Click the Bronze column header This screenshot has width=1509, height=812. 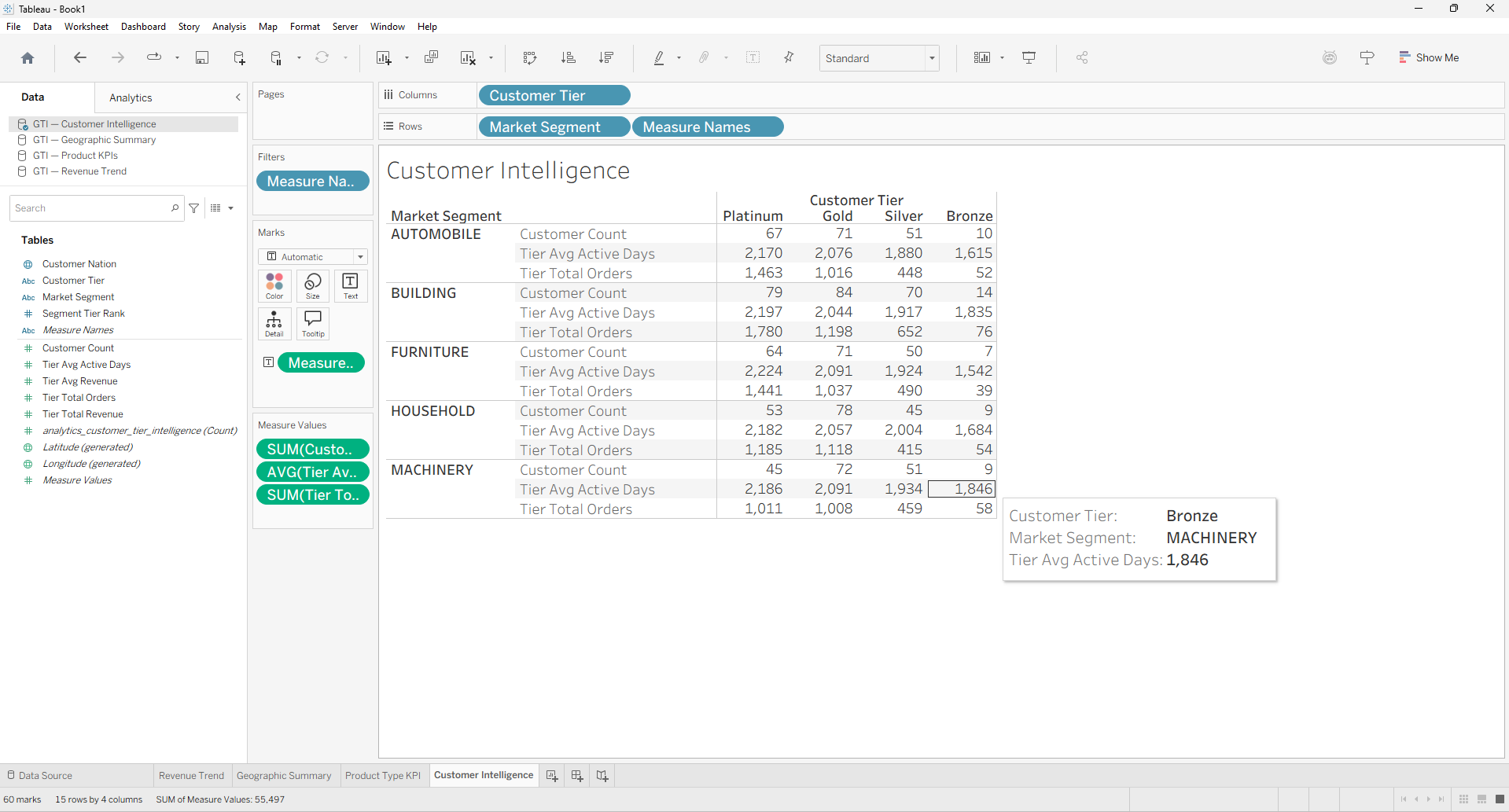(969, 216)
